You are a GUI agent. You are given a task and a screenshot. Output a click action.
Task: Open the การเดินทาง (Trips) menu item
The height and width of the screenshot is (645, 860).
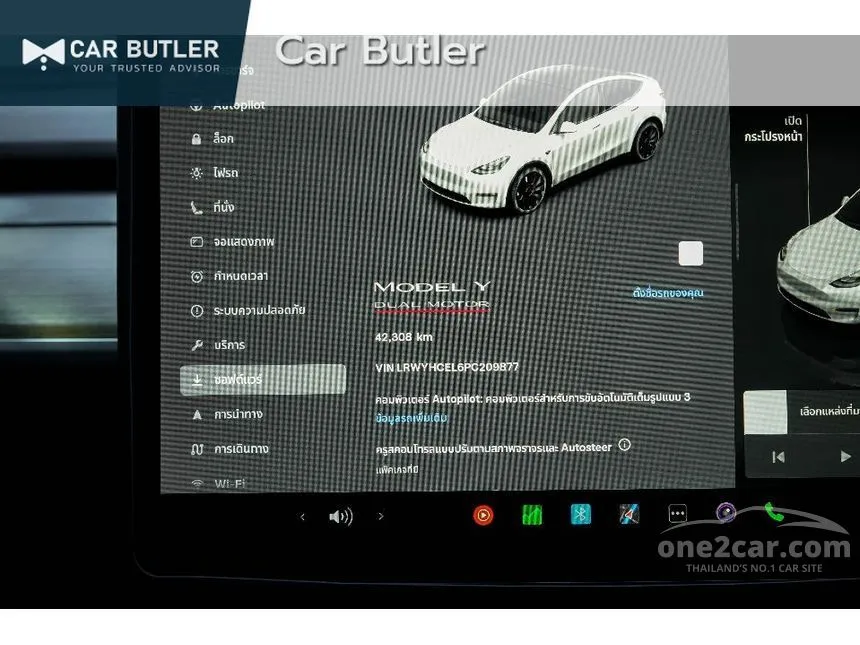point(229,449)
